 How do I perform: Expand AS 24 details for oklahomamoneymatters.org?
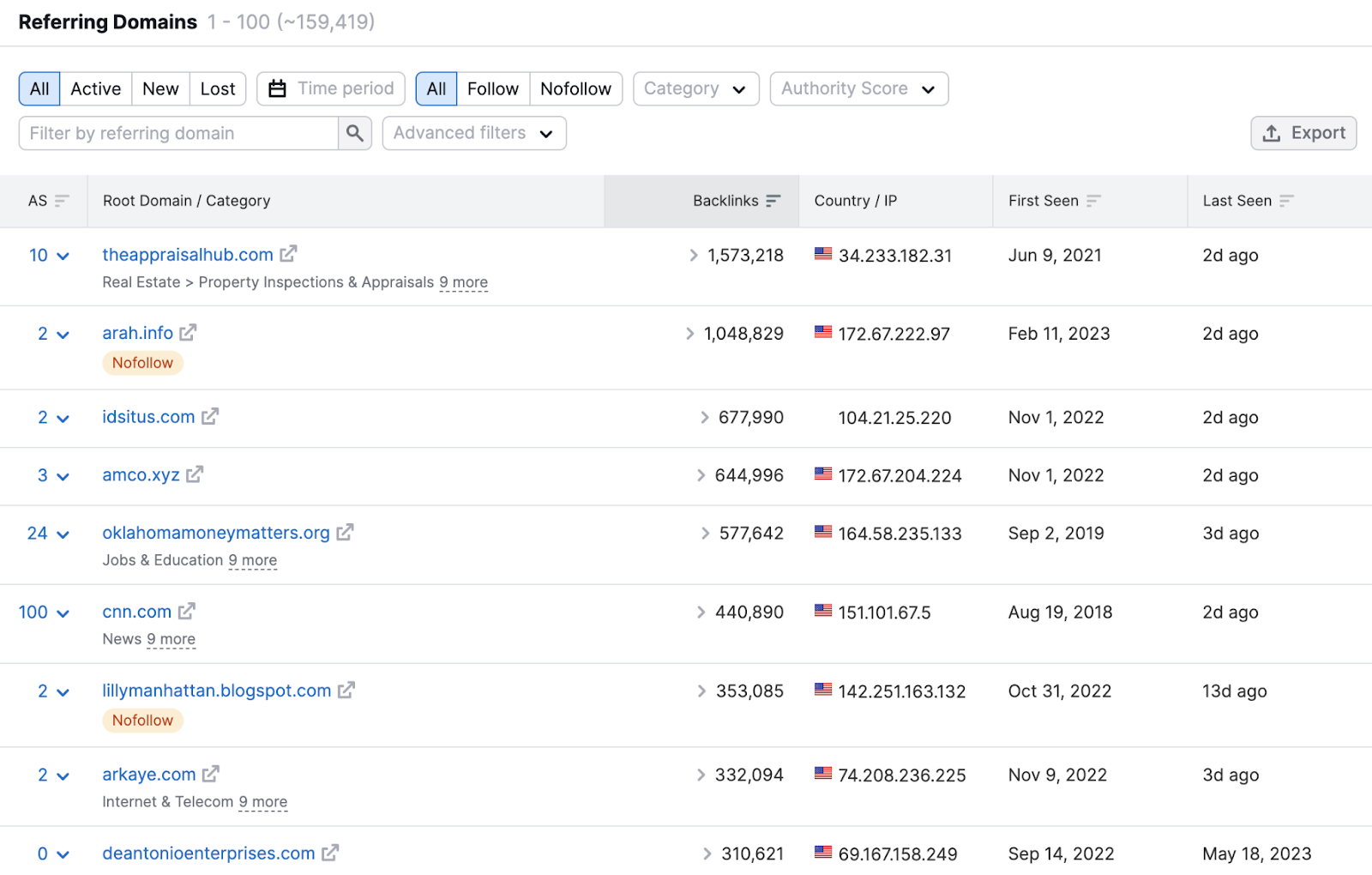pyautogui.click(x=48, y=533)
